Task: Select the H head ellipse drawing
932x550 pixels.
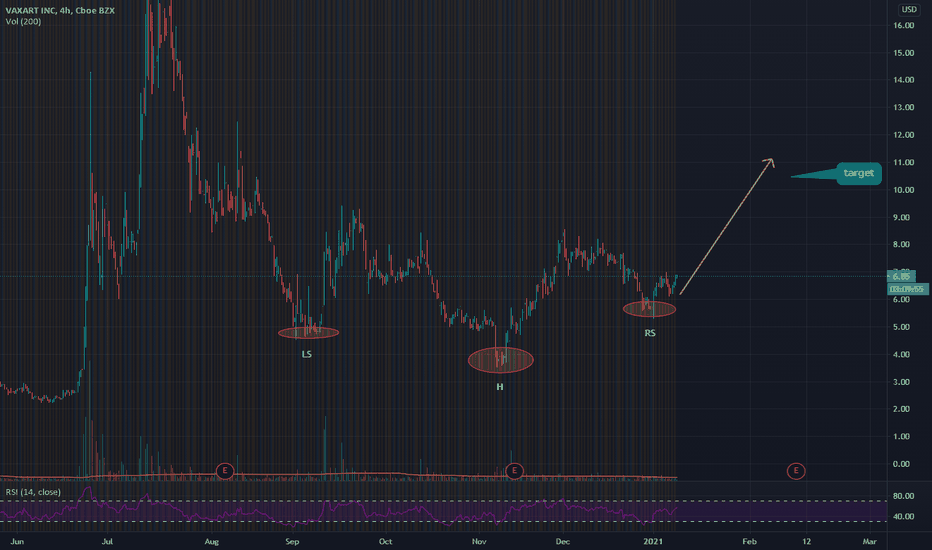Action: [500, 360]
